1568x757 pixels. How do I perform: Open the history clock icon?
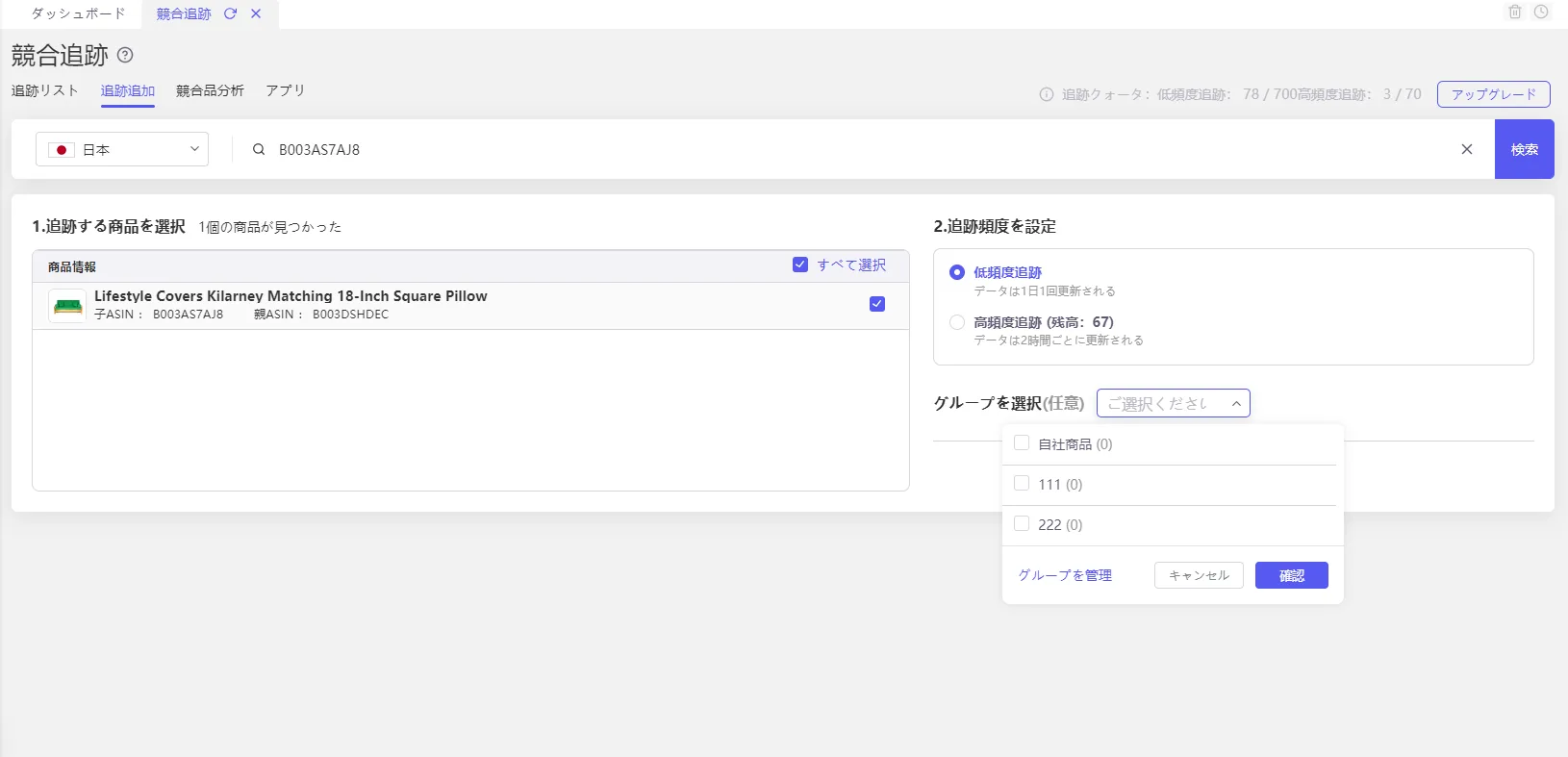pos(1541,12)
